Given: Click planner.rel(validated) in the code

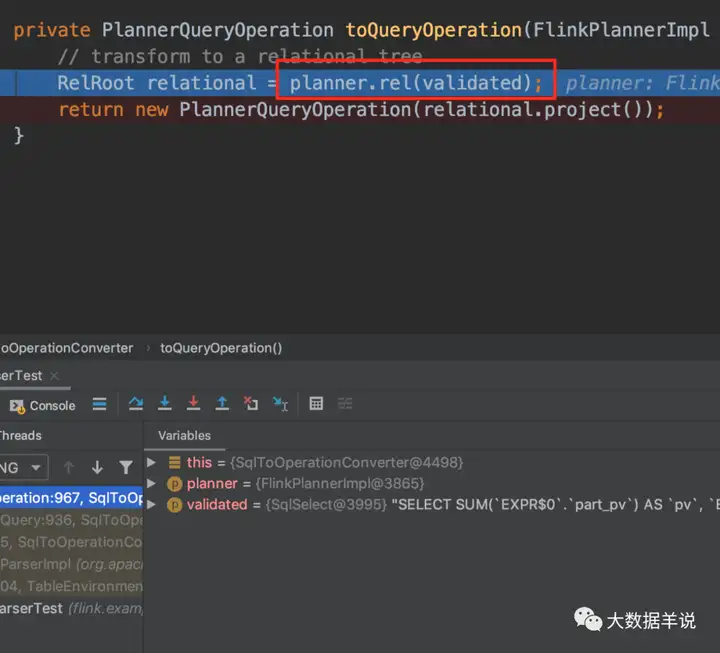Looking at the screenshot, I should pyautogui.click(x=411, y=83).
